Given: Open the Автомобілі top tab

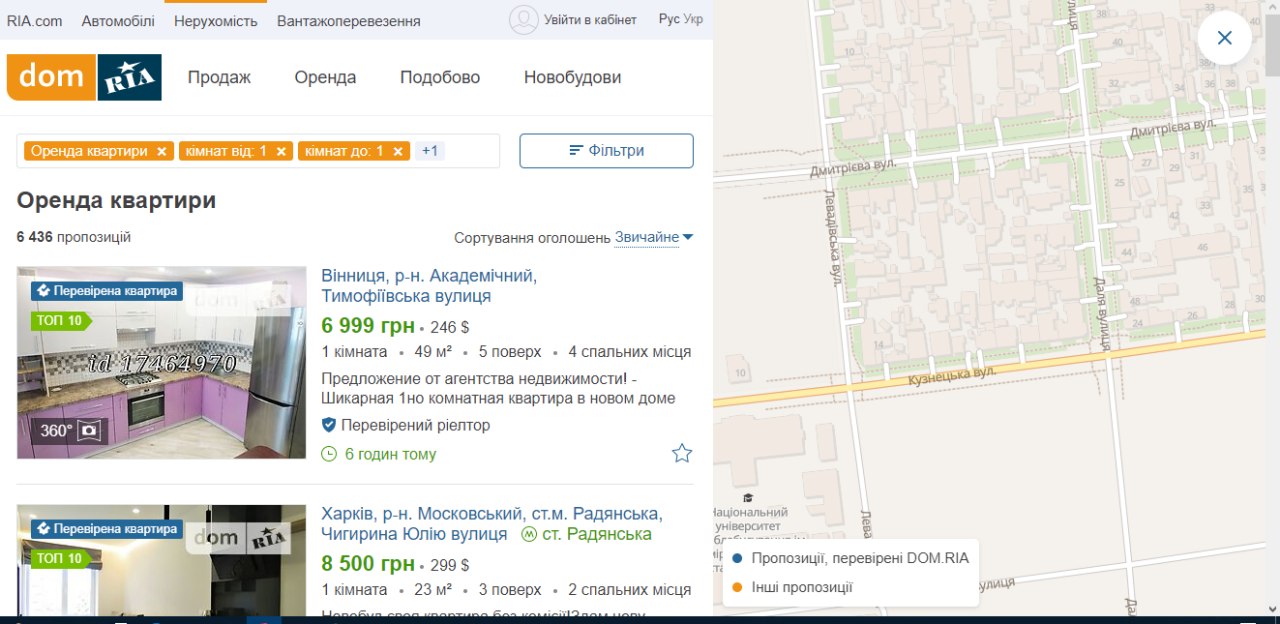Looking at the screenshot, I should click(118, 20).
